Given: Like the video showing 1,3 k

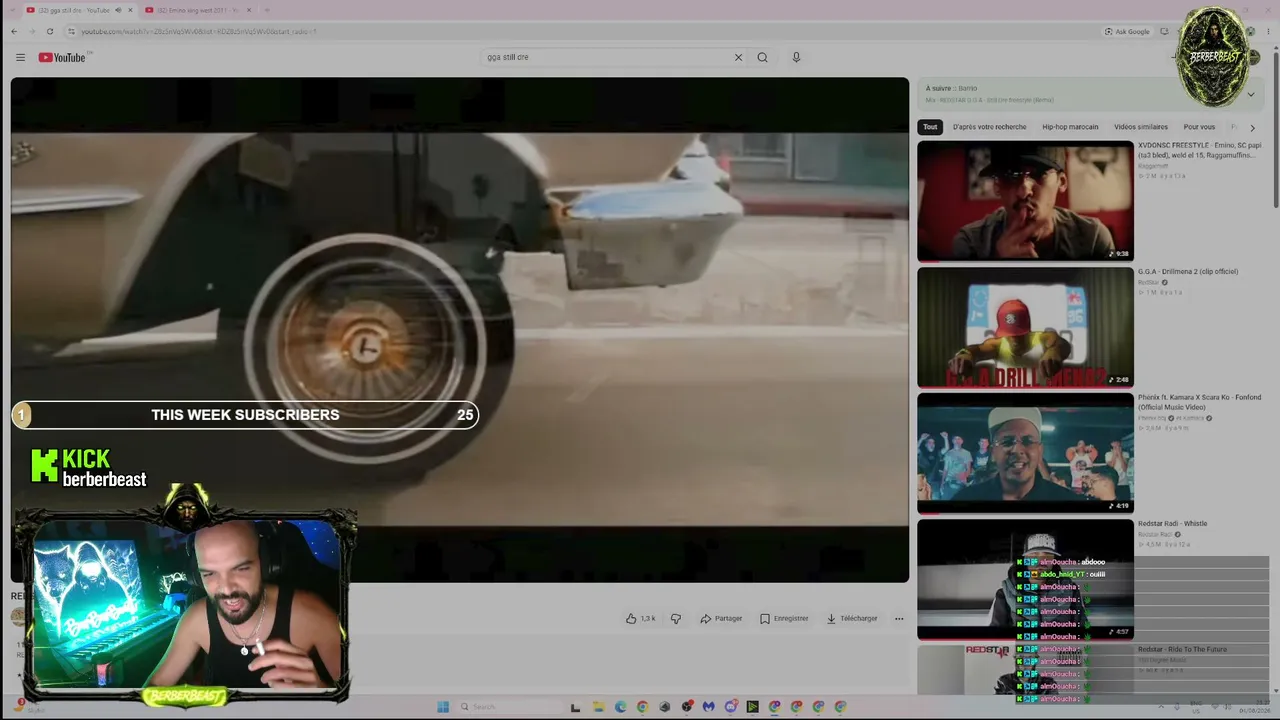Looking at the screenshot, I should [x=640, y=618].
